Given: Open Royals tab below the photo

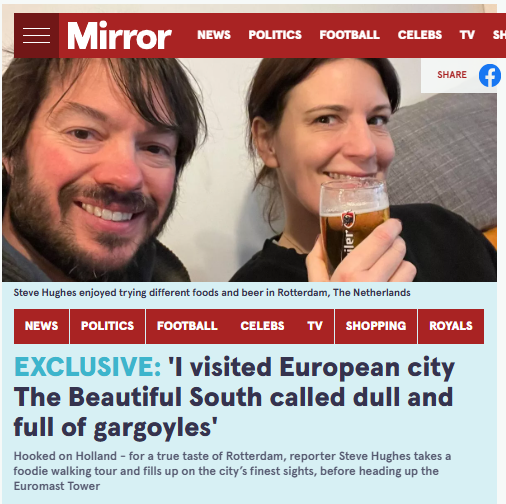Looking at the screenshot, I should 451,326.
